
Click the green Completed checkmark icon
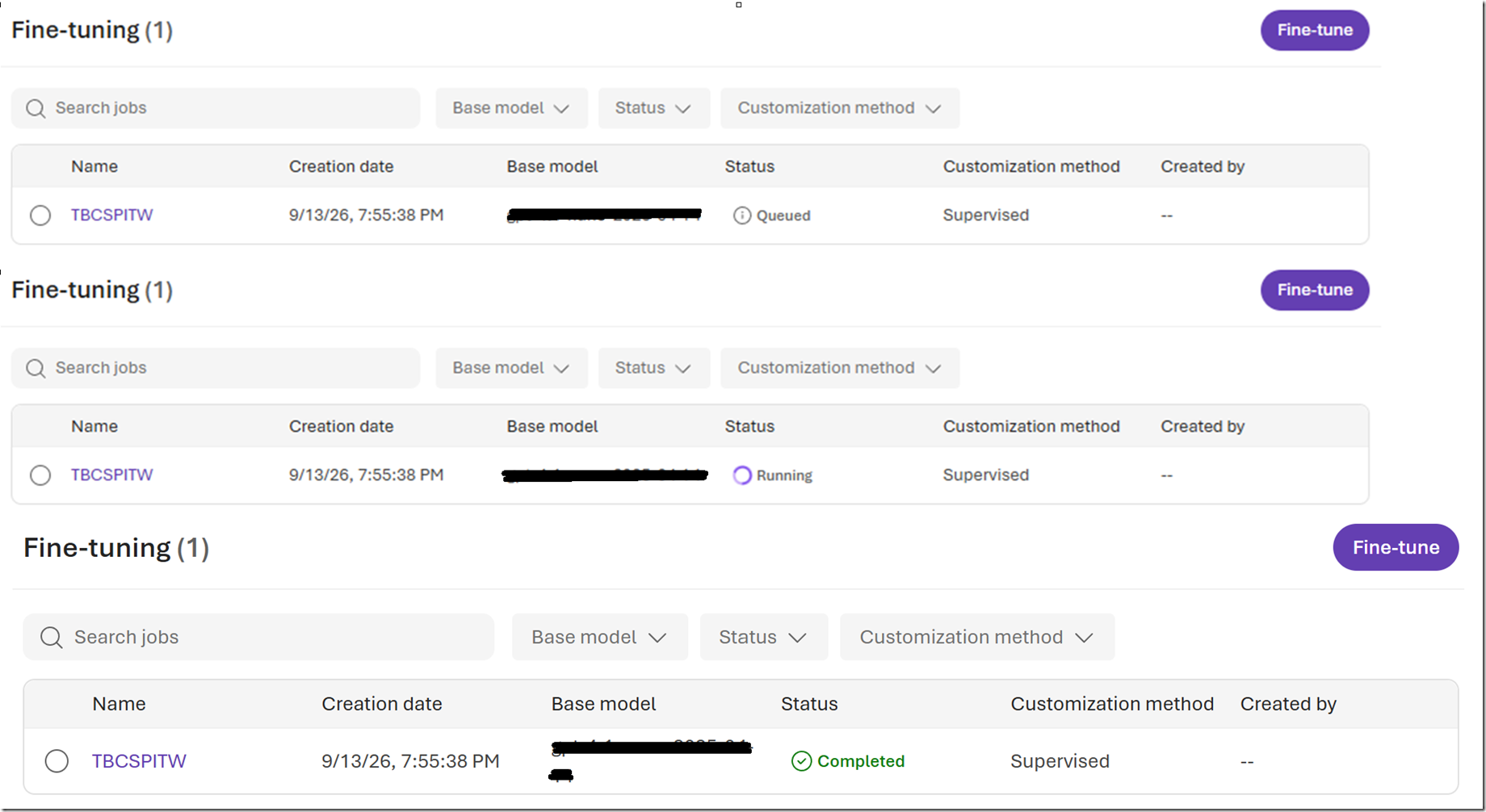point(801,761)
